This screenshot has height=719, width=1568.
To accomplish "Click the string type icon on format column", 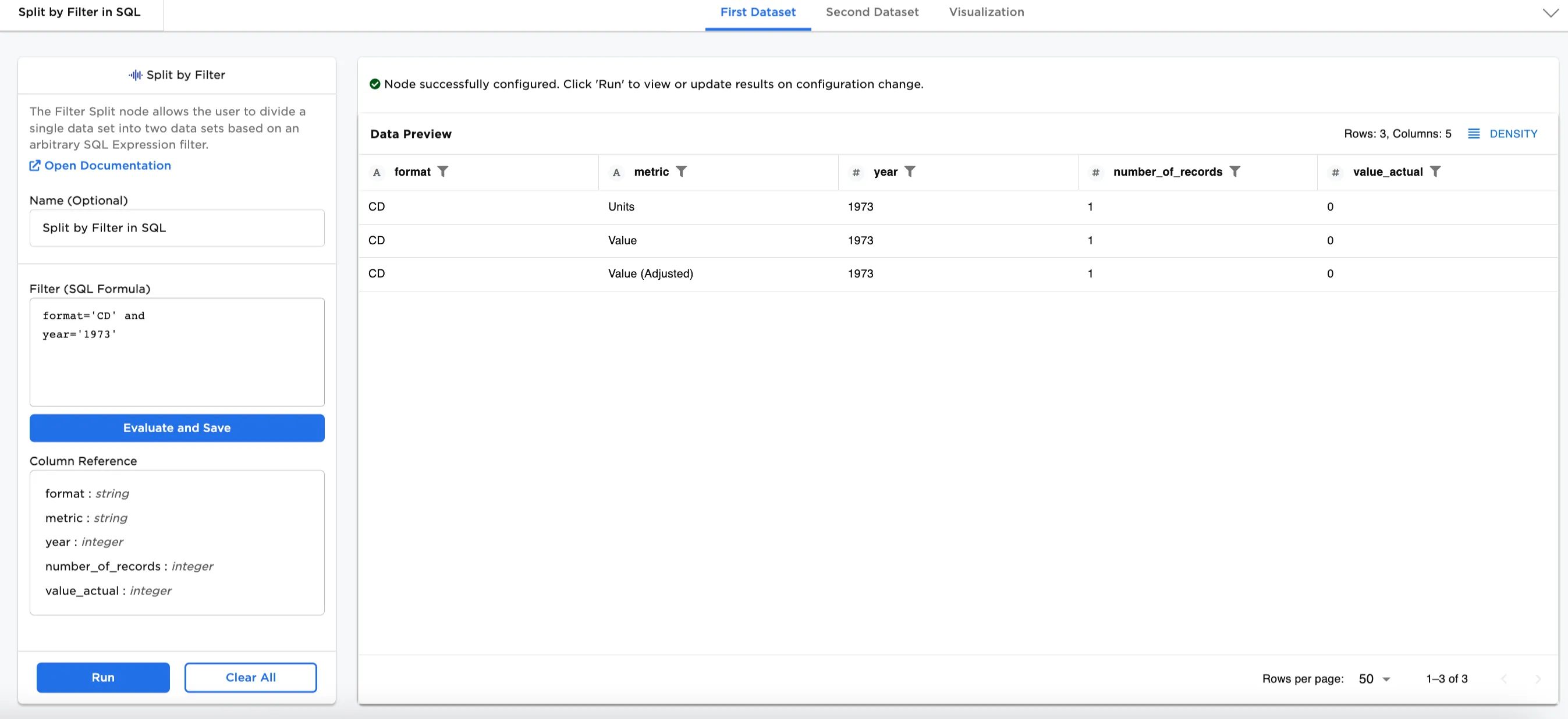I will pyautogui.click(x=376, y=172).
